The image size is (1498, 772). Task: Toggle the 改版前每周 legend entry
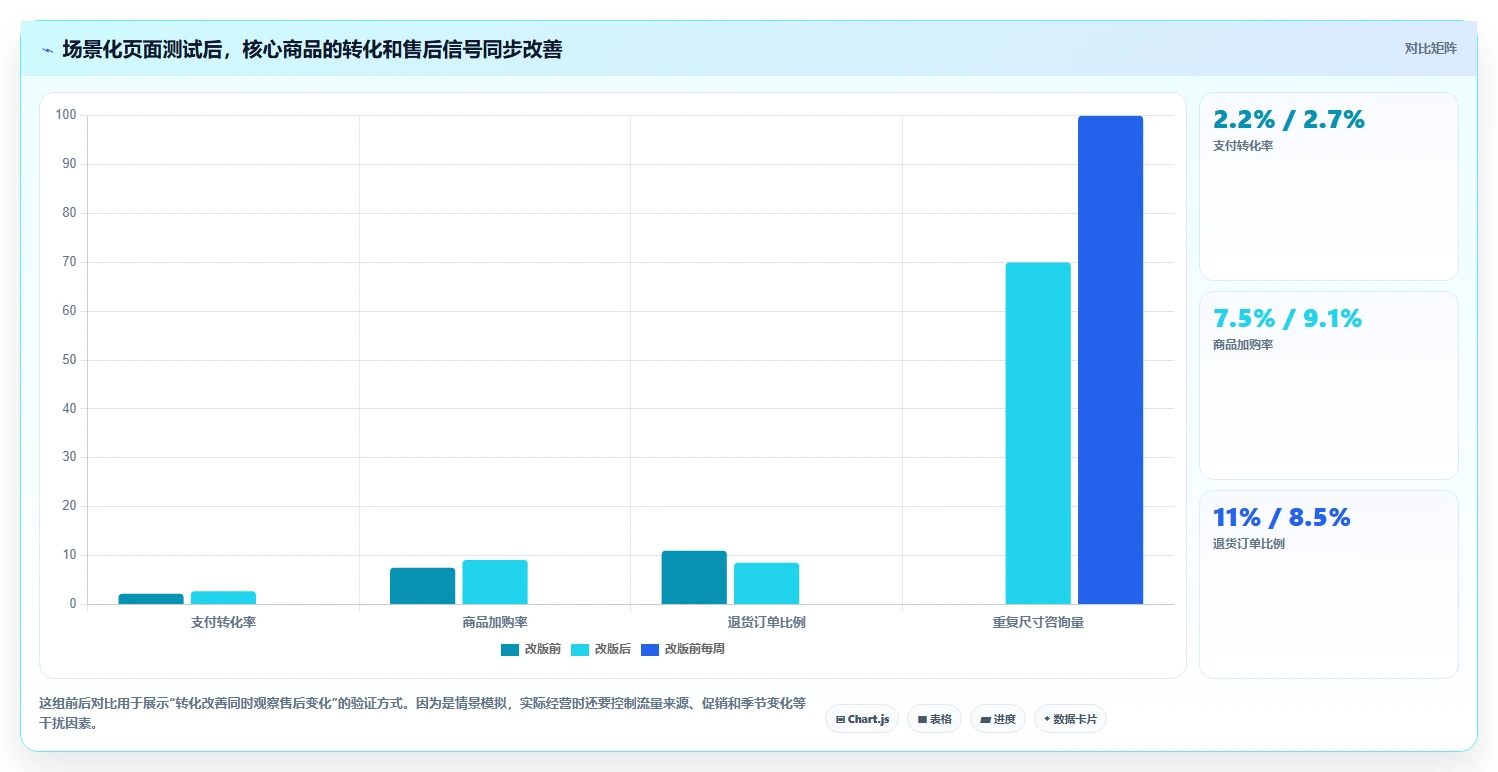(x=683, y=649)
